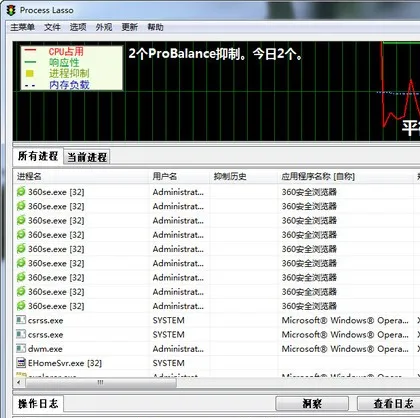Sort by 应用程序名称 [自称] column header
This screenshot has width=420, height=418.
345,176
